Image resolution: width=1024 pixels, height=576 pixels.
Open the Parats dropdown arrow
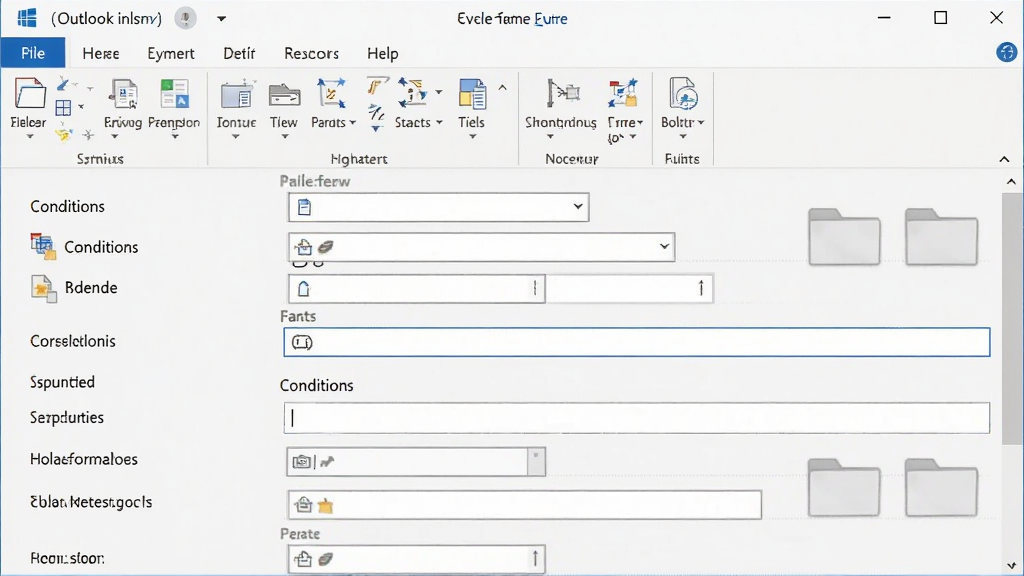click(353, 123)
